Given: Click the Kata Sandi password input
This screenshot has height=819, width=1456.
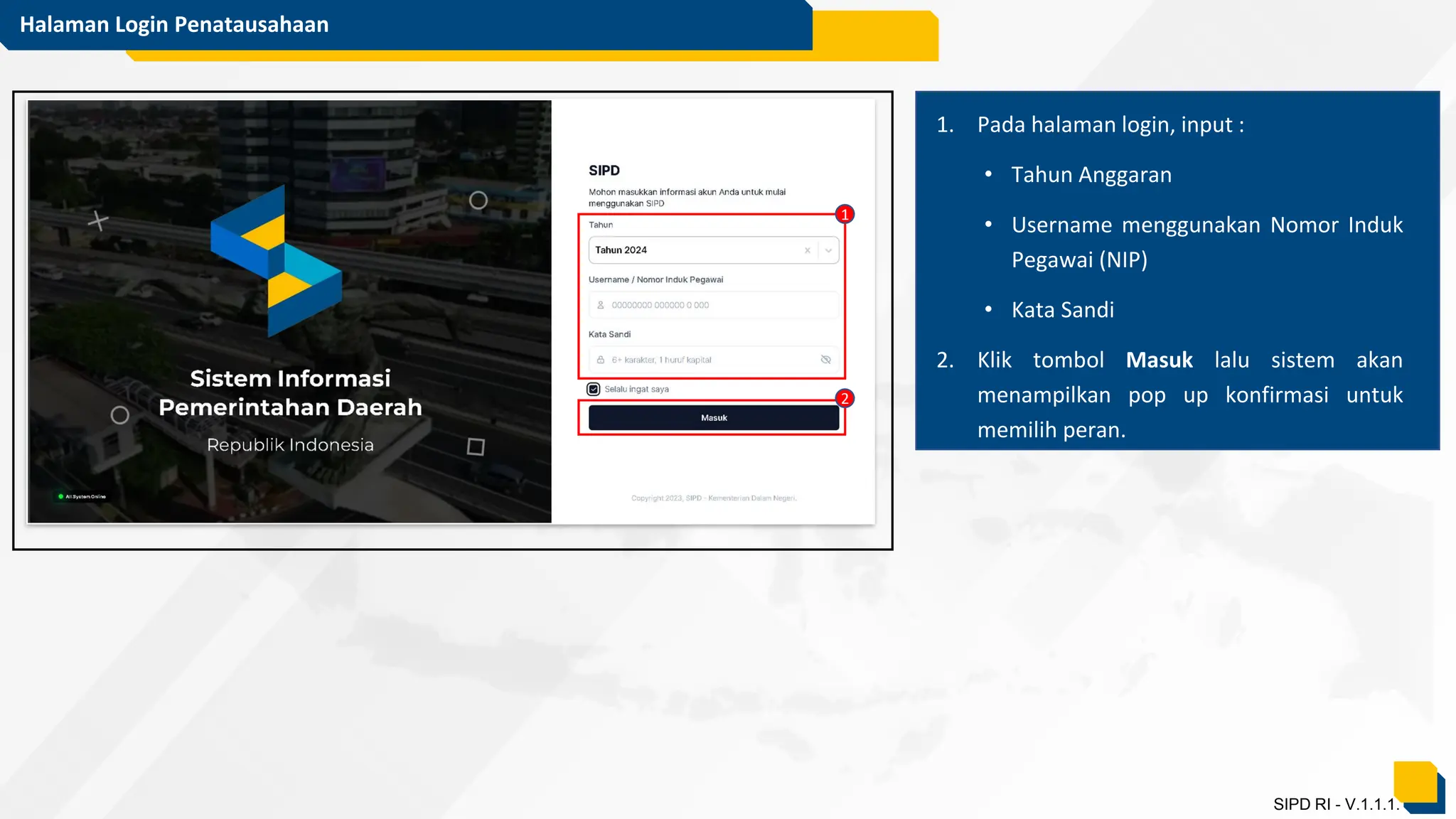Looking at the screenshot, I should click(x=711, y=360).
